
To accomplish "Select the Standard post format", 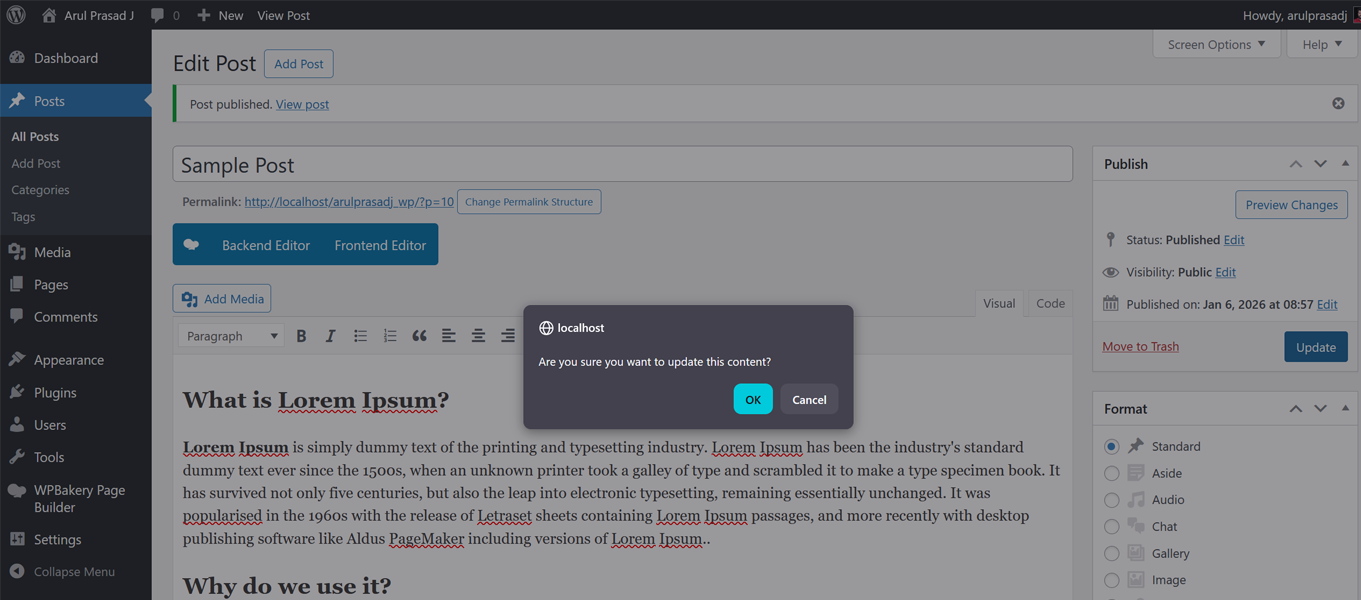I will 1111,446.
